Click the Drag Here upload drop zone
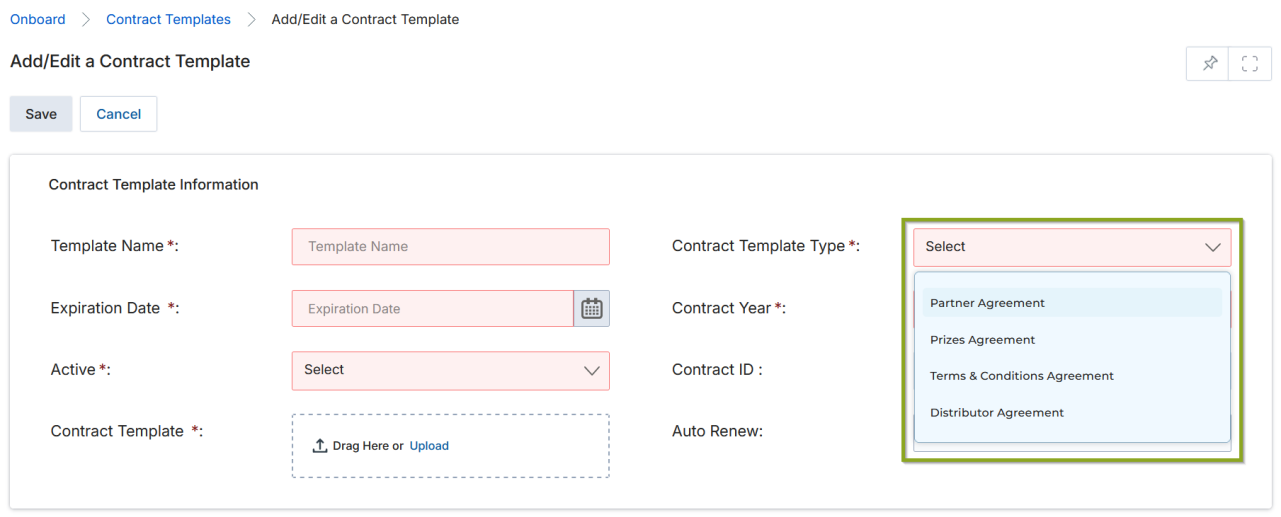This screenshot has height=517, width=1281. pyautogui.click(x=450, y=446)
